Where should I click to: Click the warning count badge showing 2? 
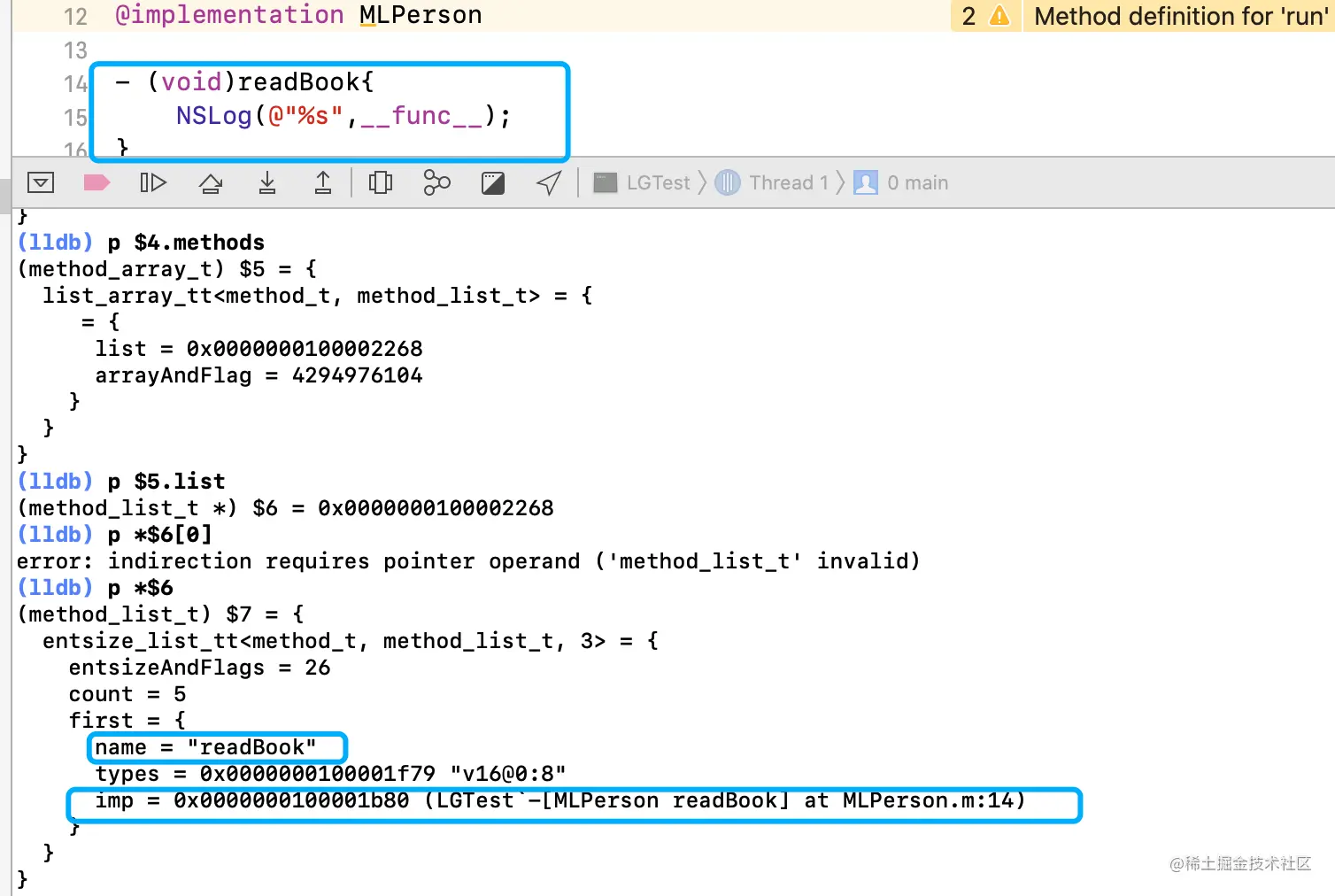pyautogui.click(x=985, y=16)
